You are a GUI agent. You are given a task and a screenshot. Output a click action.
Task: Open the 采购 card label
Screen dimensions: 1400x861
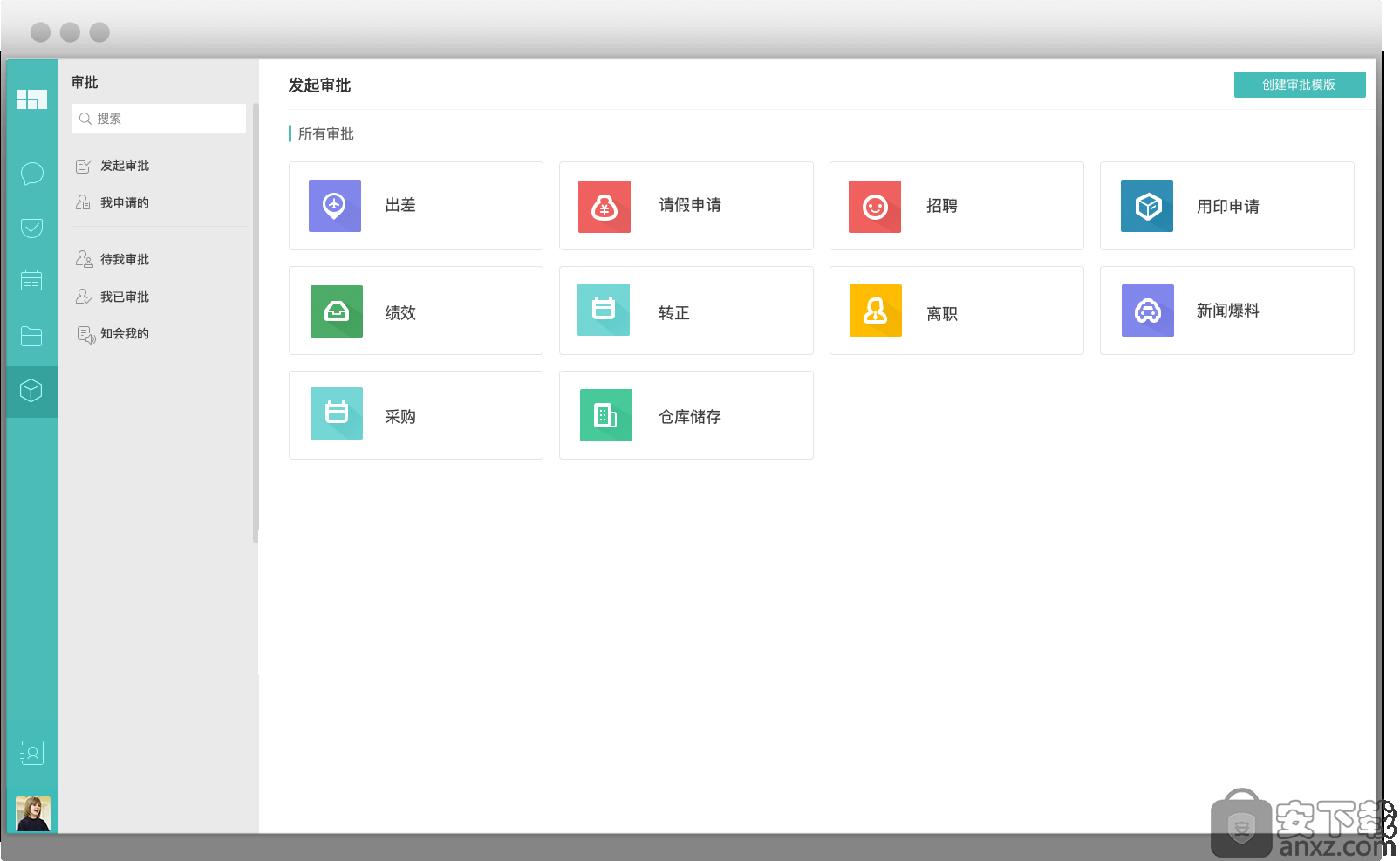click(x=400, y=417)
